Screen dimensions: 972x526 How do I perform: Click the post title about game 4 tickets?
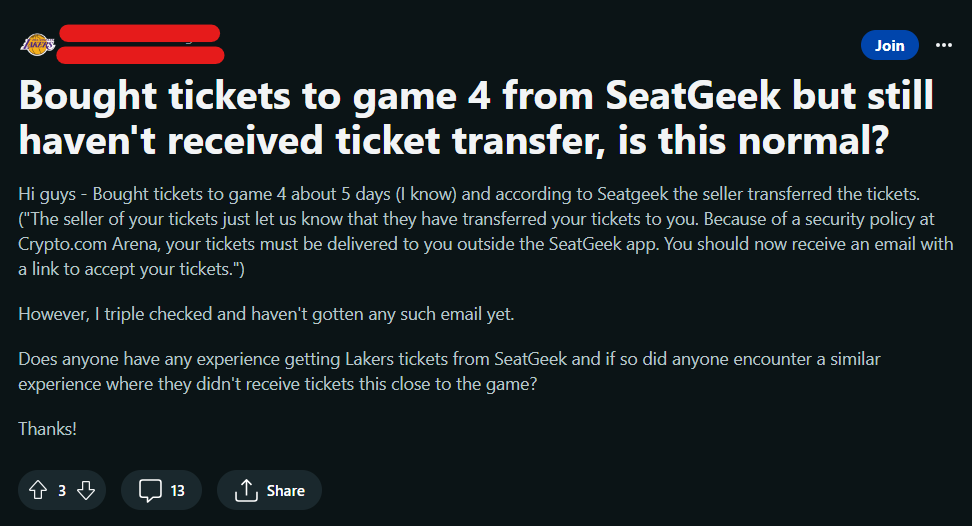[476, 118]
